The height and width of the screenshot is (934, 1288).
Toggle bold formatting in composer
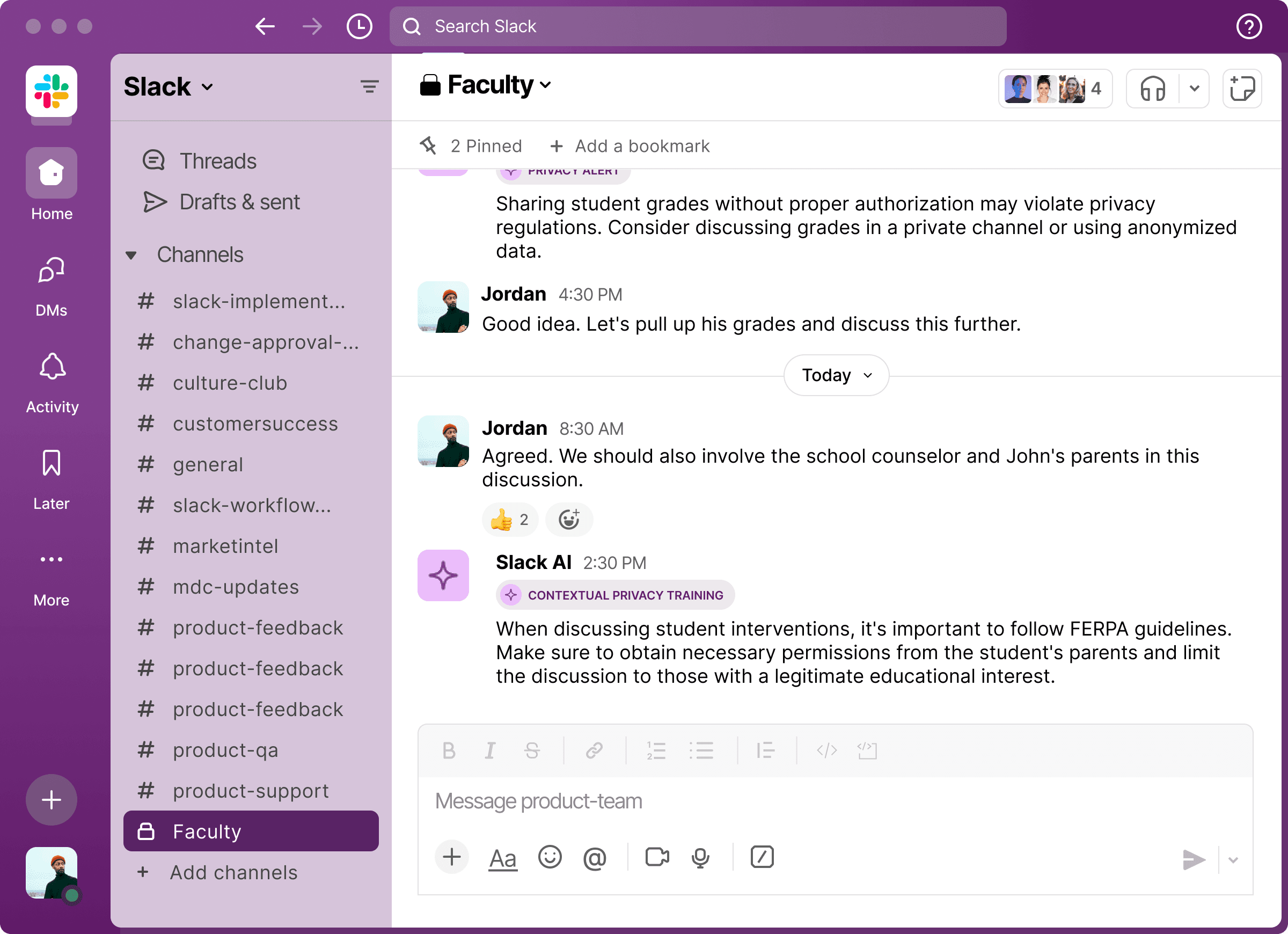449,750
